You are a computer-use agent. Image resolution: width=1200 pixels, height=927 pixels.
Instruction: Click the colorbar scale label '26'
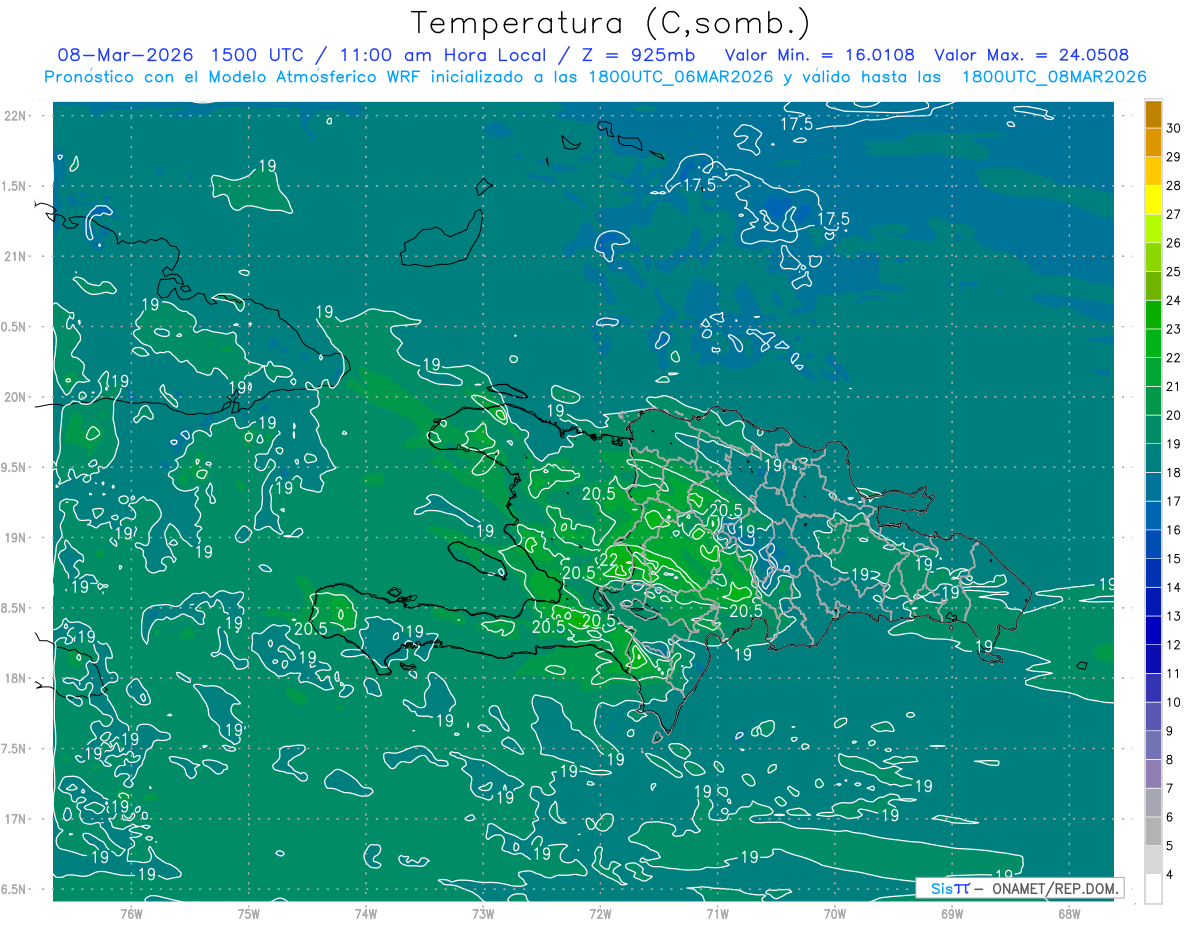pyautogui.click(x=1173, y=243)
